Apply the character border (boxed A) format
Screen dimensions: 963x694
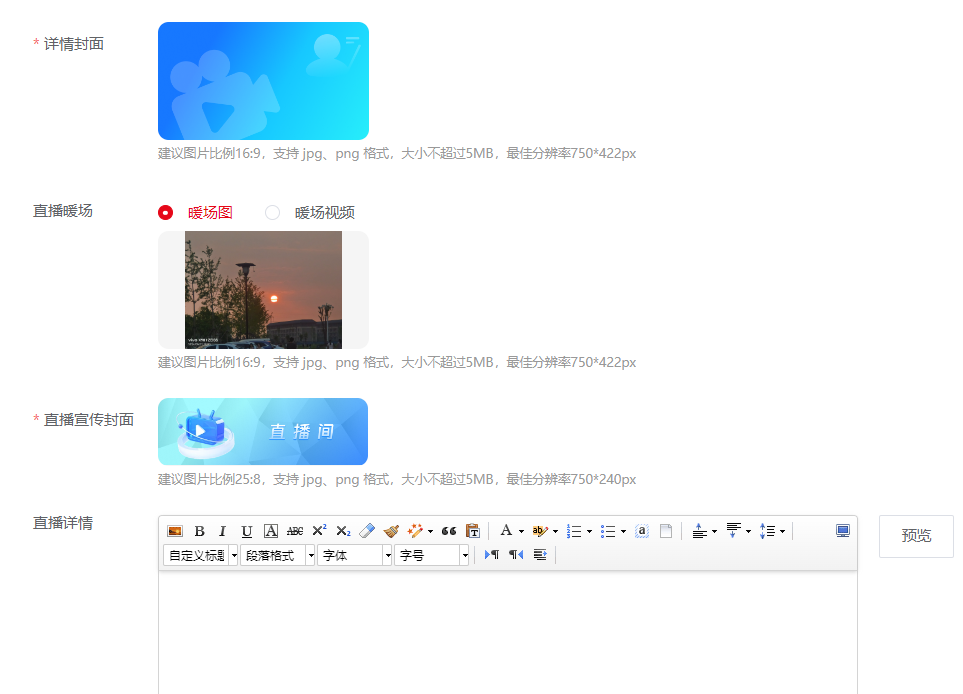(x=271, y=531)
